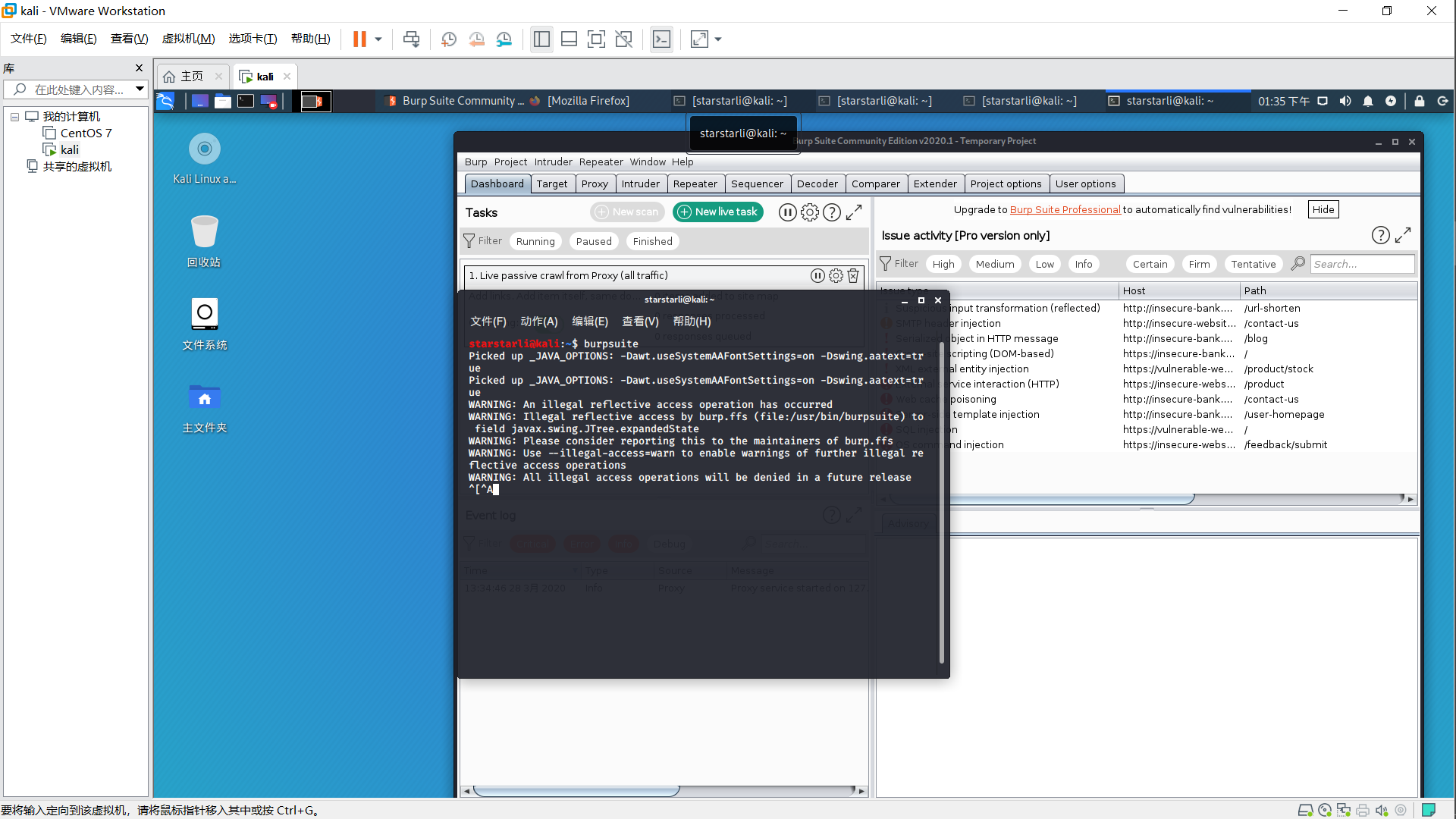This screenshot has height=819, width=1456.
Task: Open the 选项卡(T) menu
Action: click(253, 39)
